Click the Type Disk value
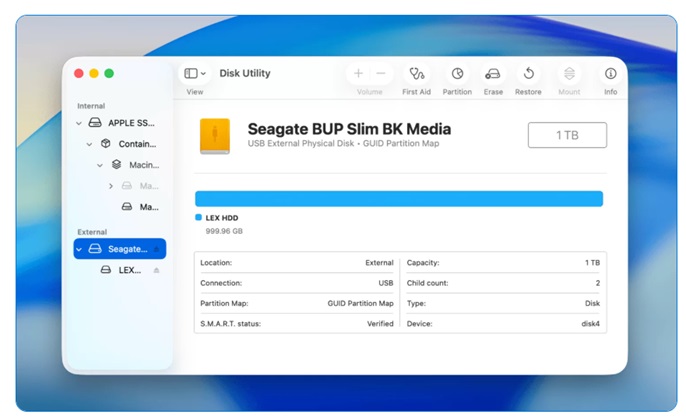 tap(592, 303)
